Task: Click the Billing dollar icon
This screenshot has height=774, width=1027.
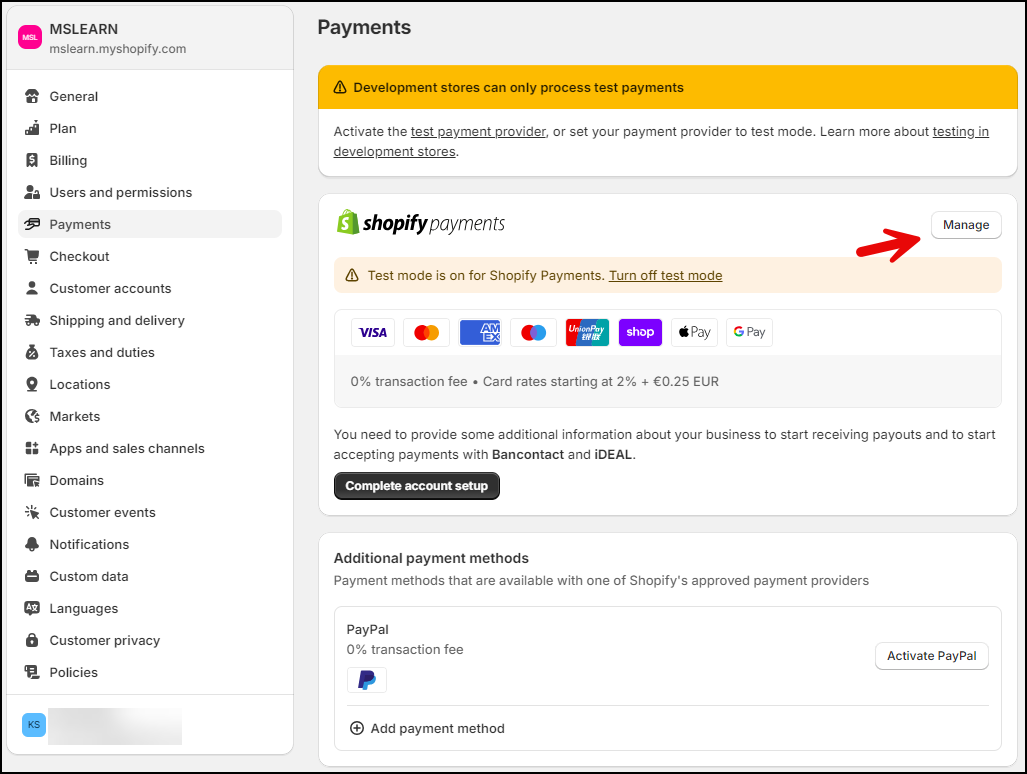Action: click(x=31, y=160)
